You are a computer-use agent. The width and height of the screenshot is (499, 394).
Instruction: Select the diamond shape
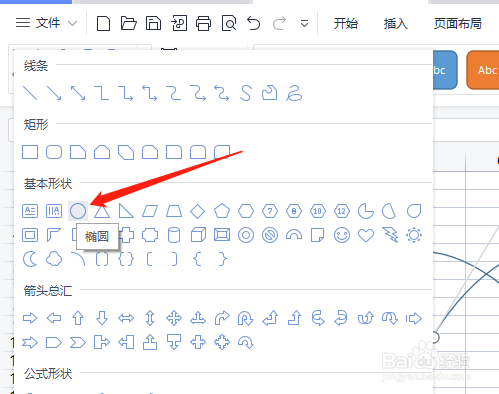point(198,211)
